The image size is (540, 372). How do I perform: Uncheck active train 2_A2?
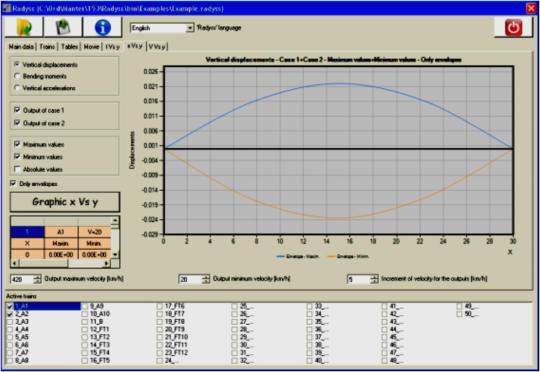(10, 314)
